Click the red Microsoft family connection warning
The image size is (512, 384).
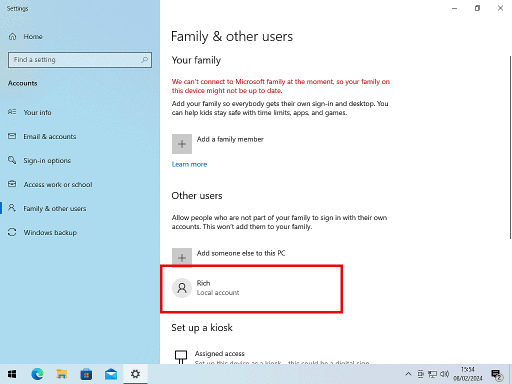[x=281, y=86]
